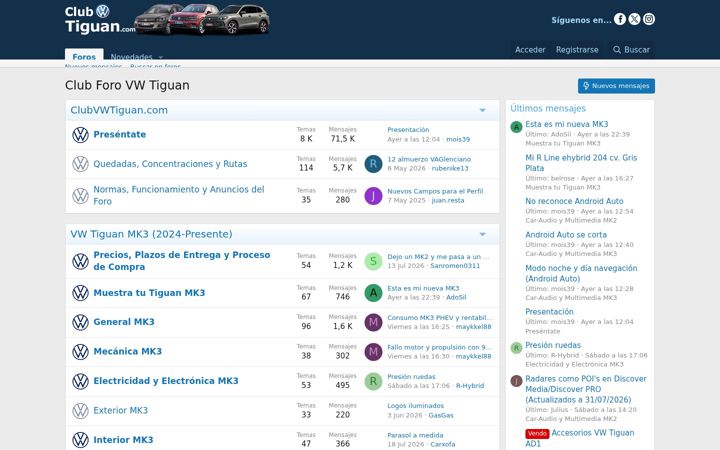Image resolution: width=720 pixels, height=450 pixels.
Task: Open rubenike13 avatar in Quedadas row
Action: 373,164
